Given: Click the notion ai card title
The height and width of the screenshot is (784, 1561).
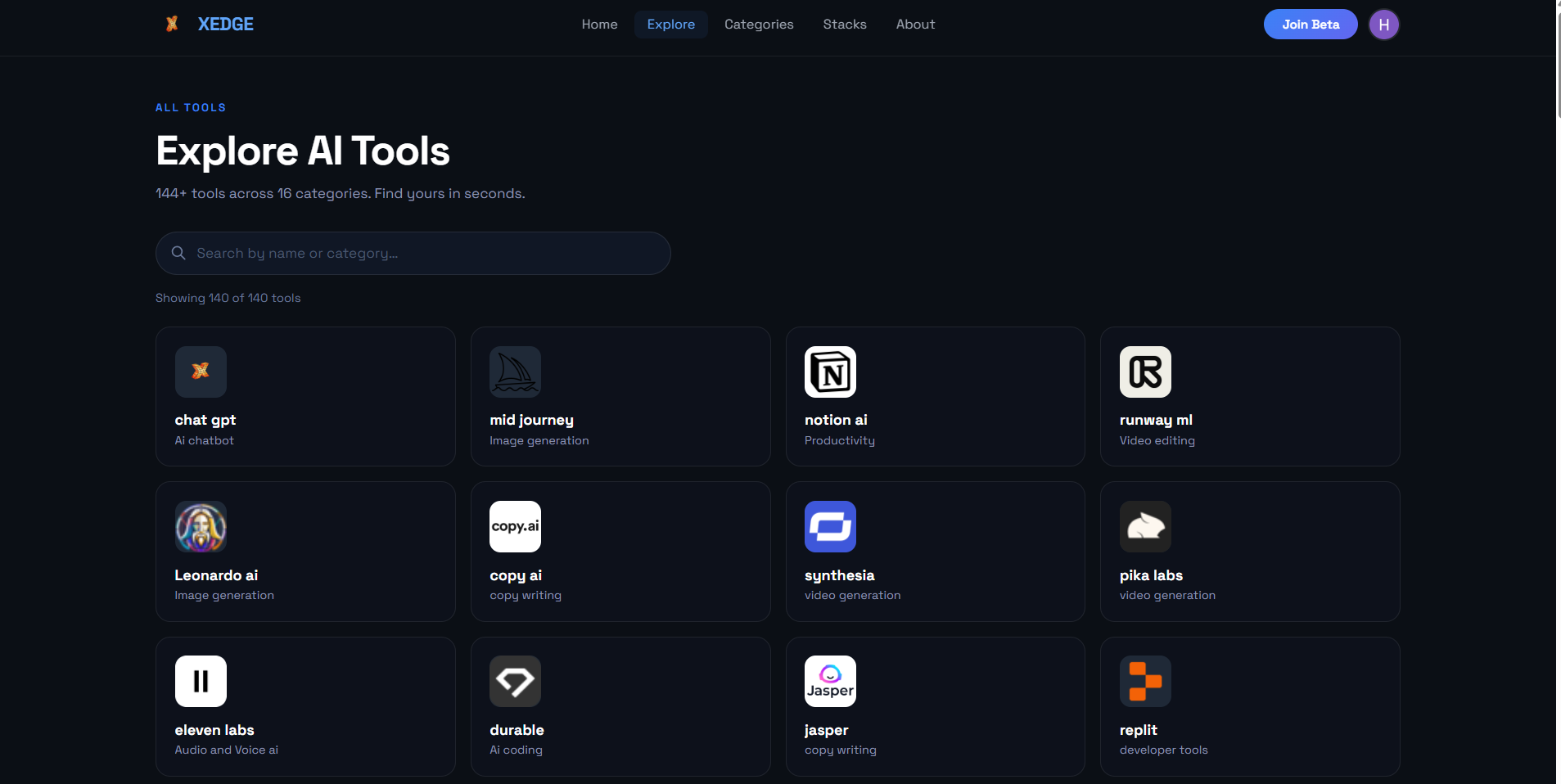Looking at the screenshot, I should pos(836,420).
